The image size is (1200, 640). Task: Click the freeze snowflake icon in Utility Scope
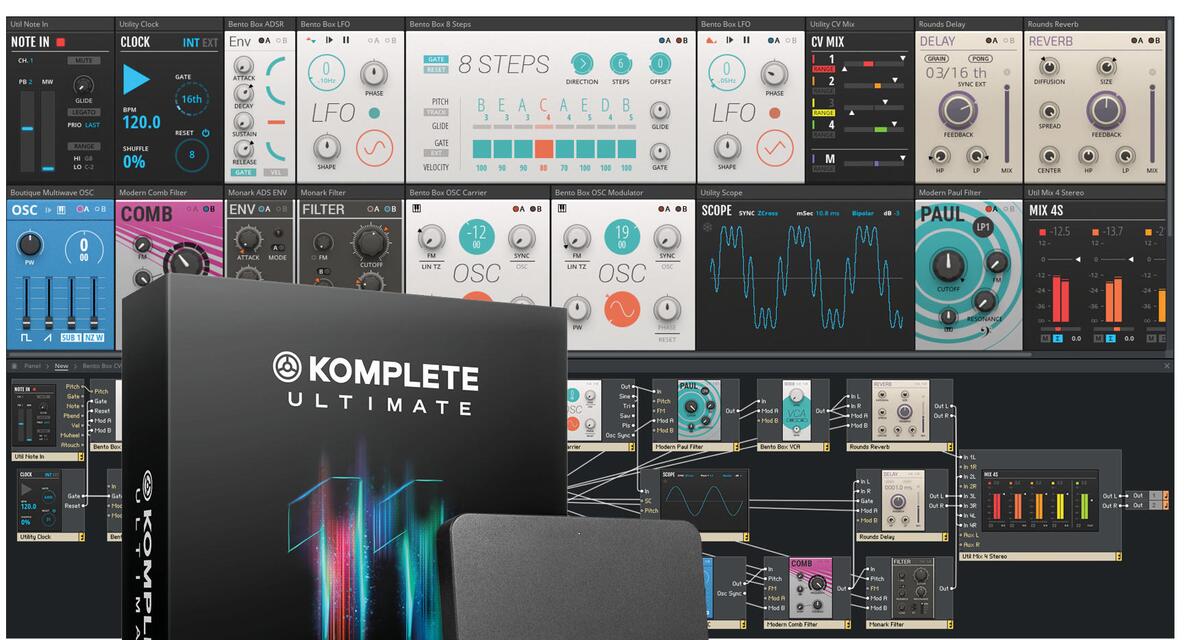pyautogui.click(x=707, y=227)
